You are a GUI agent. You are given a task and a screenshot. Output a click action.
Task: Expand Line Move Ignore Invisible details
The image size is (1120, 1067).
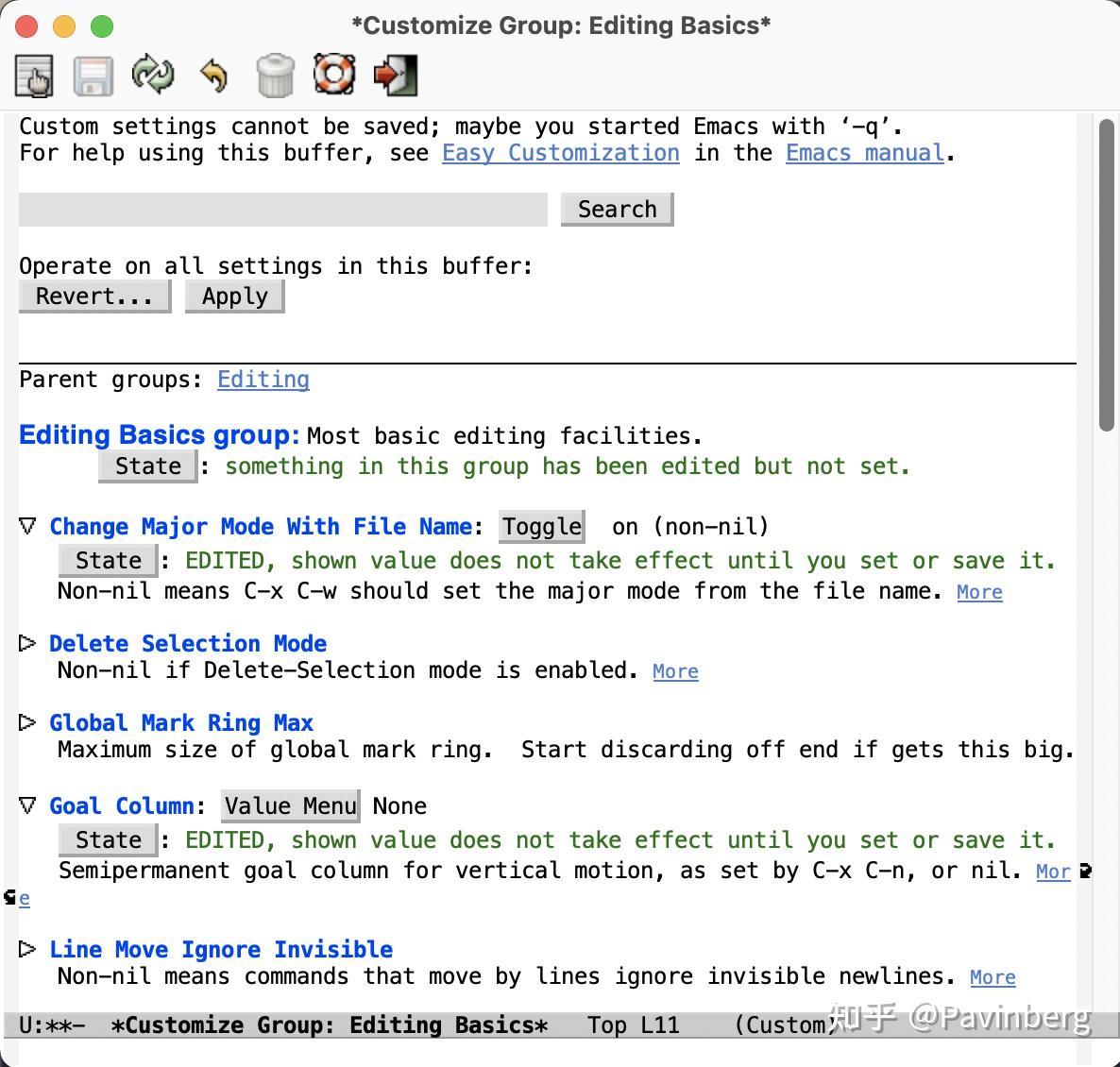pos(27,949)
